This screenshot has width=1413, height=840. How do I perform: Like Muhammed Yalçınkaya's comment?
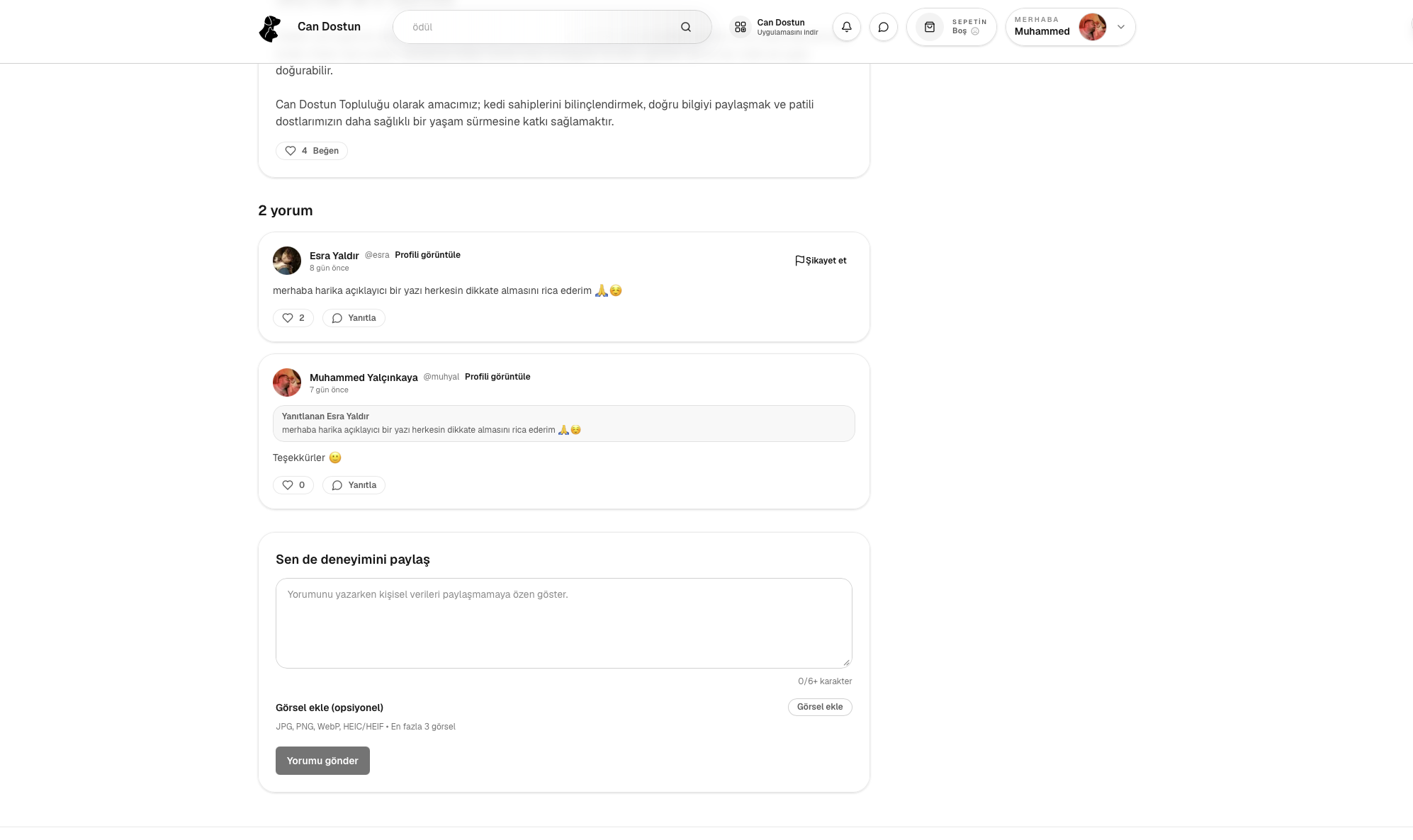tap(293, 485)
